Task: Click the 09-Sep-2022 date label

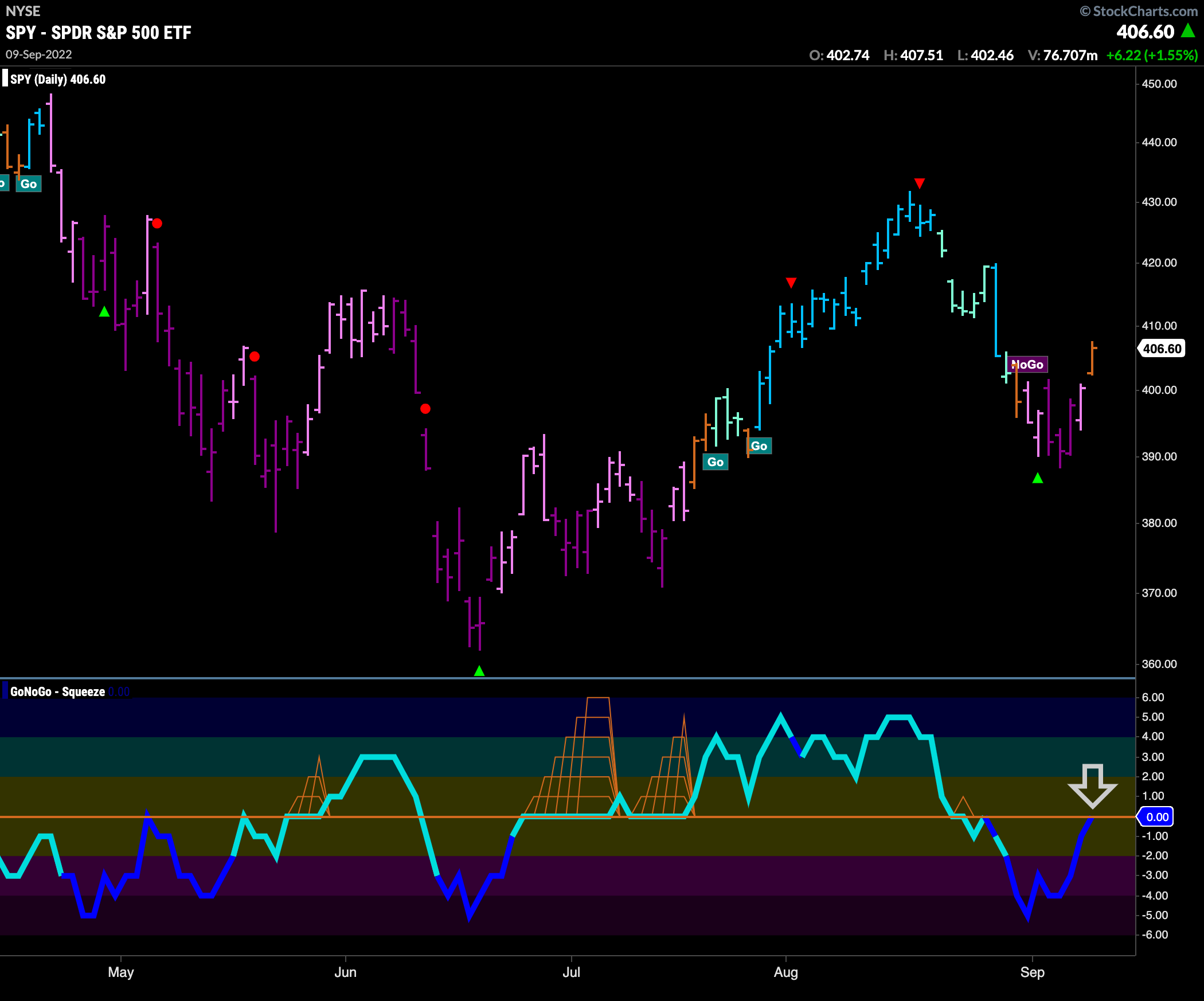Action: pyautogui.click(x=39, y=54)
